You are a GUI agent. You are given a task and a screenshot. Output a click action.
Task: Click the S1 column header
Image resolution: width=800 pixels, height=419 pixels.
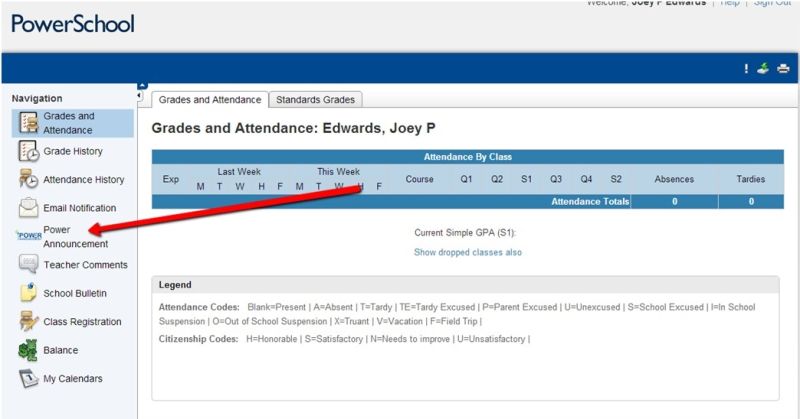527,179
